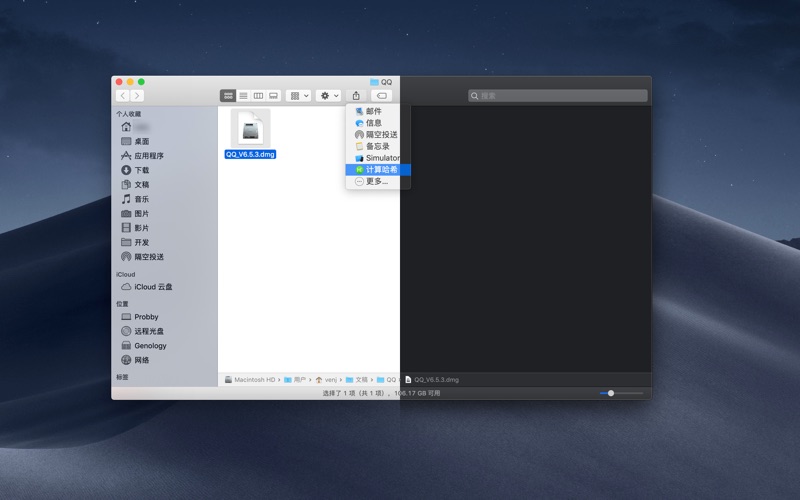Click the icon size slider

(x=611, y=393)
